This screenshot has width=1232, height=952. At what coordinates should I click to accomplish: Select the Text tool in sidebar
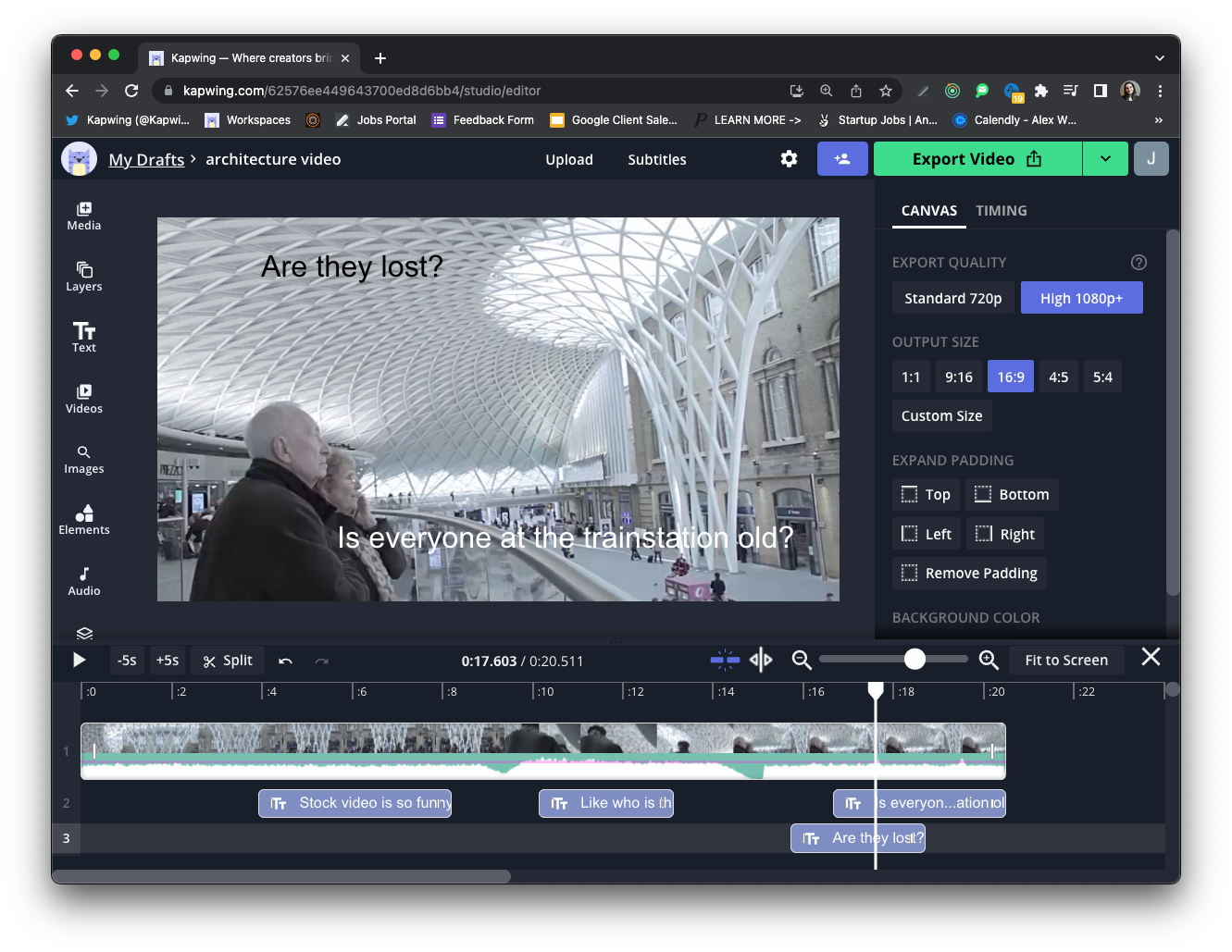tap(83, 337)
